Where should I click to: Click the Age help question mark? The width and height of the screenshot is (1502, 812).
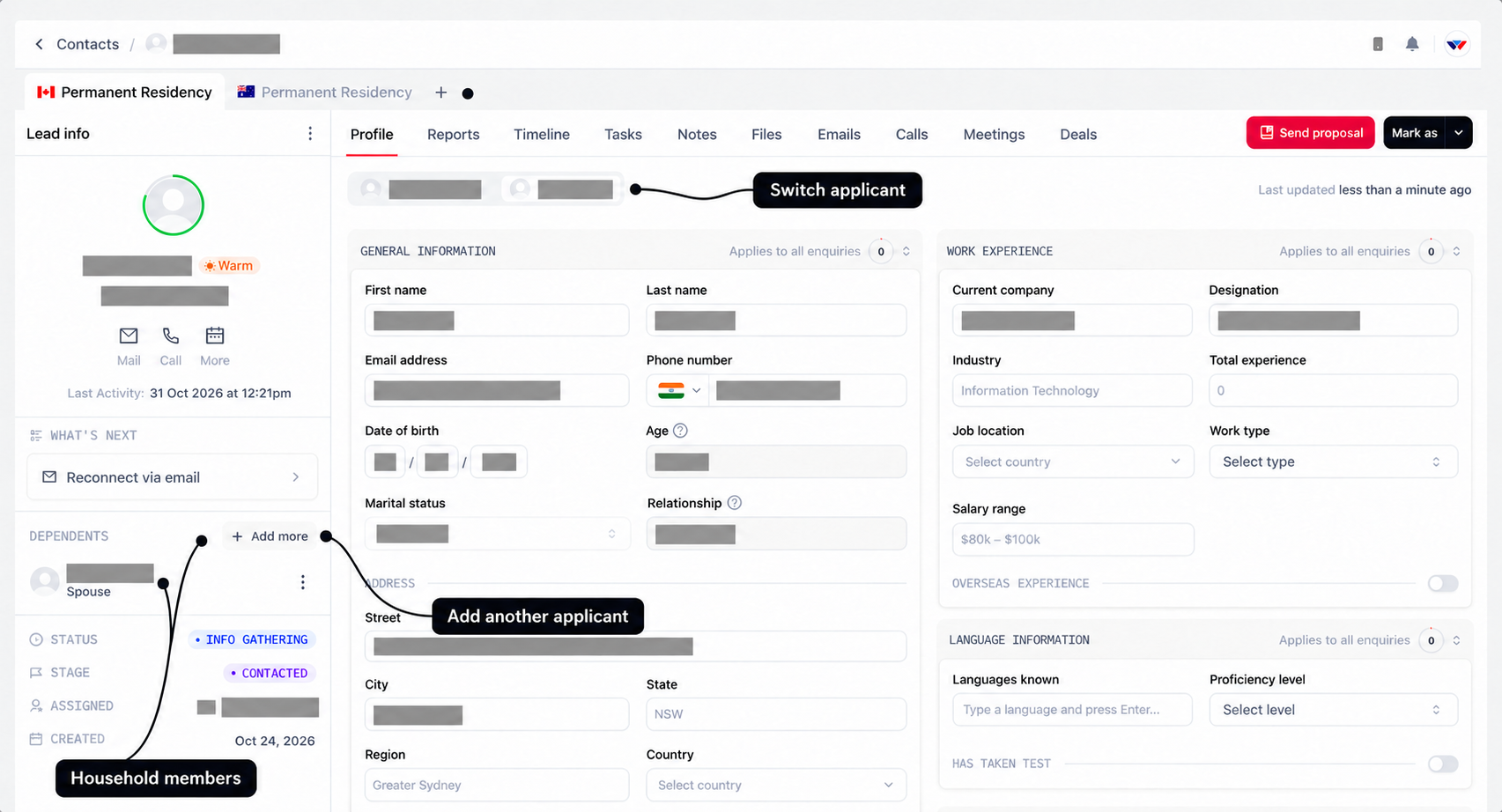680,431
